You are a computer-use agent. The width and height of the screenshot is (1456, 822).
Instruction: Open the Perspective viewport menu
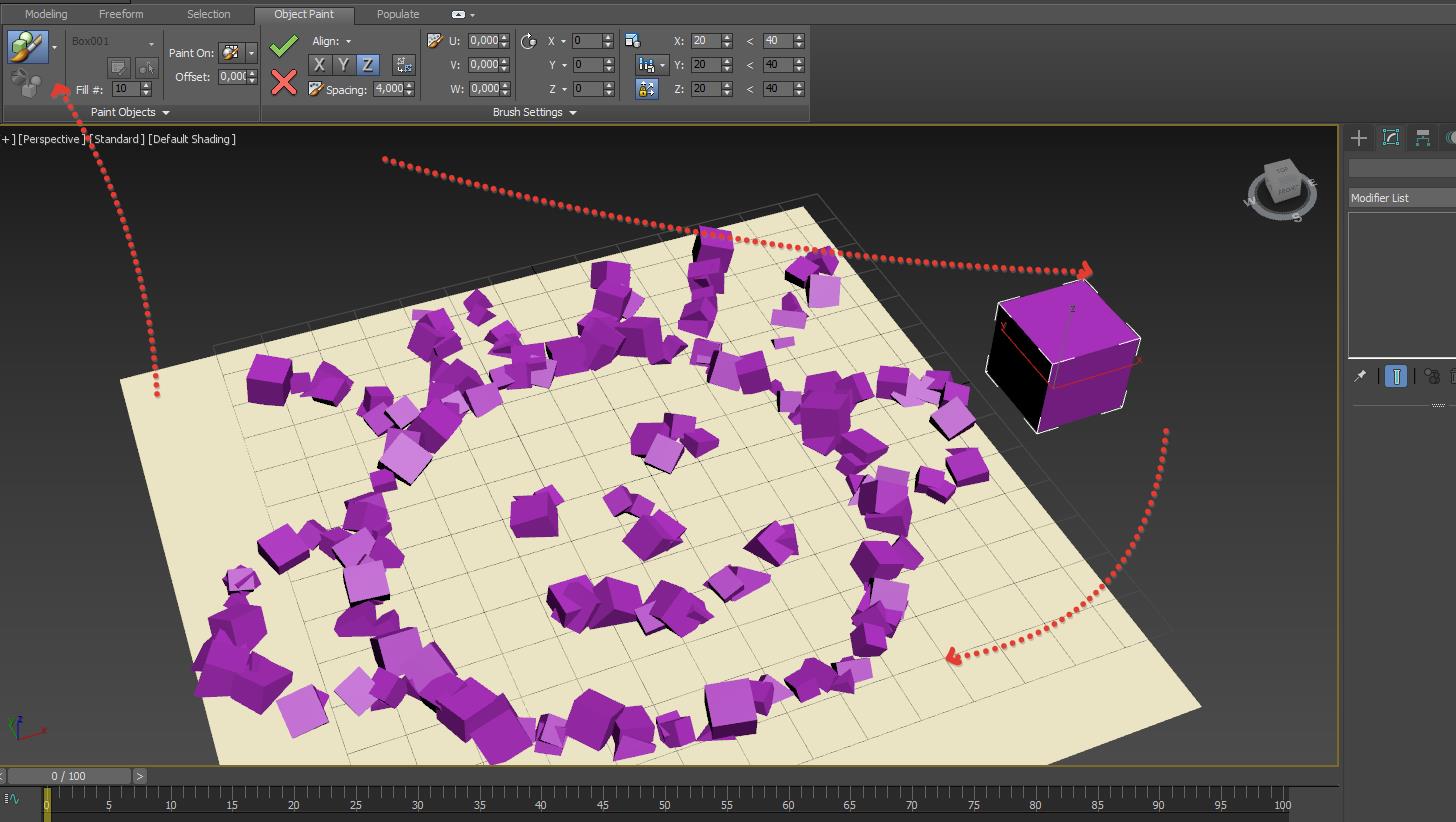(x=50, y=139)
